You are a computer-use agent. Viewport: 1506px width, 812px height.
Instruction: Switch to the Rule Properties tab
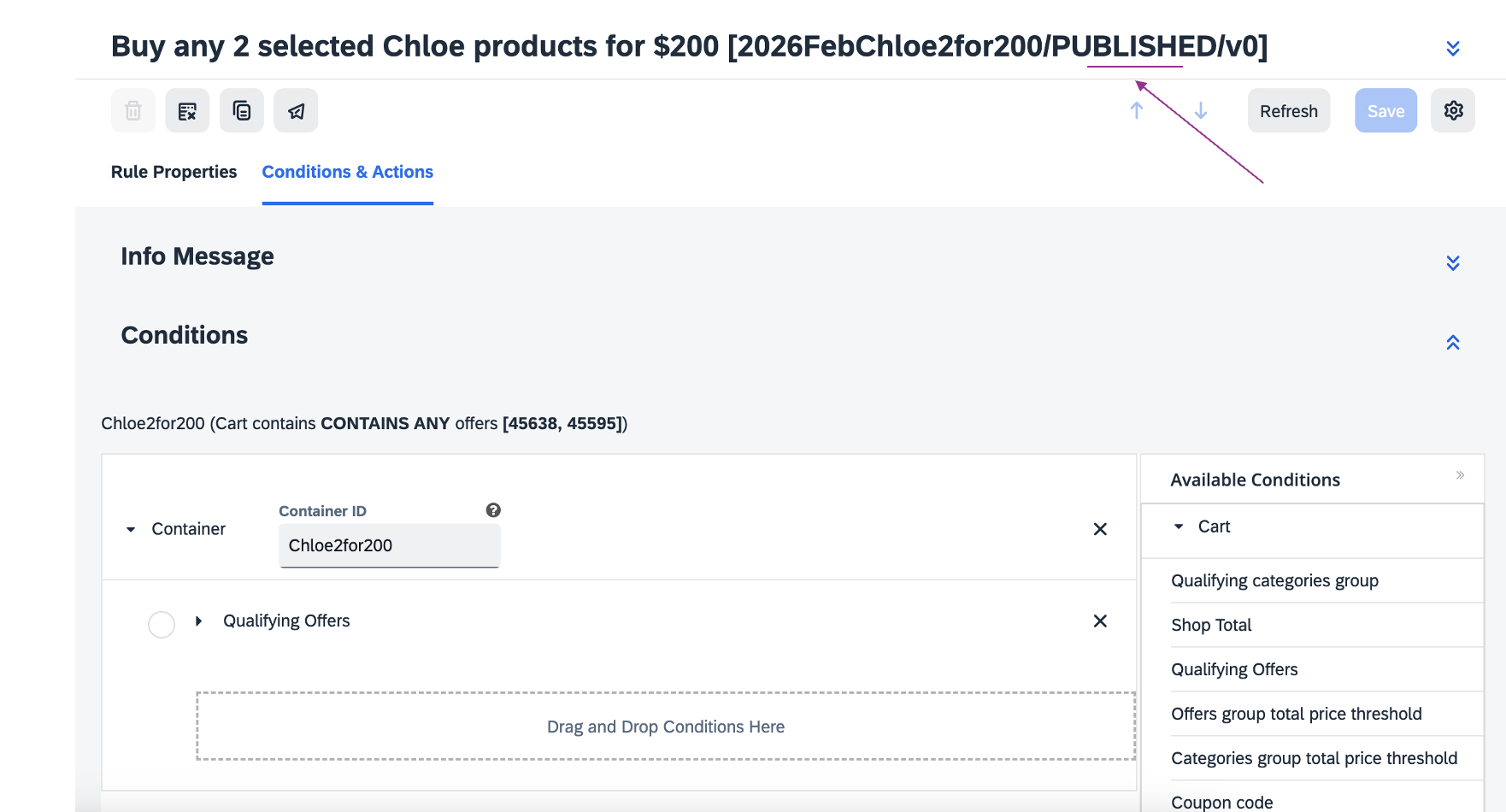pyautogui.click(x=174, y=172)
